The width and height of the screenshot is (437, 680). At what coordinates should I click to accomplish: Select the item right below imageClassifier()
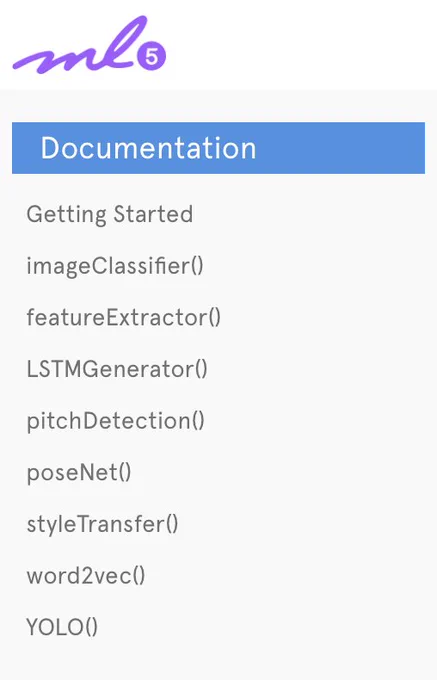124,317
